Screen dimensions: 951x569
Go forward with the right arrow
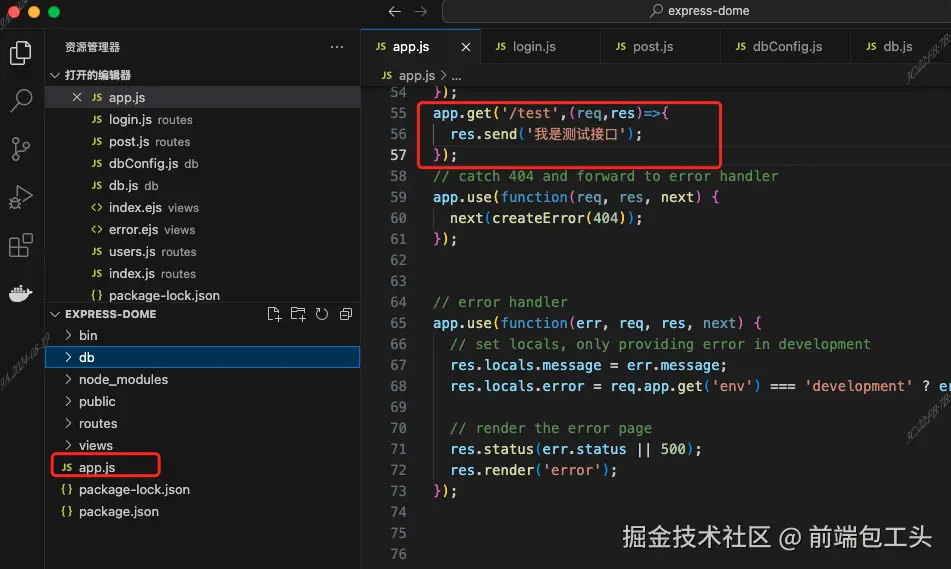click(x=421, y=11)
